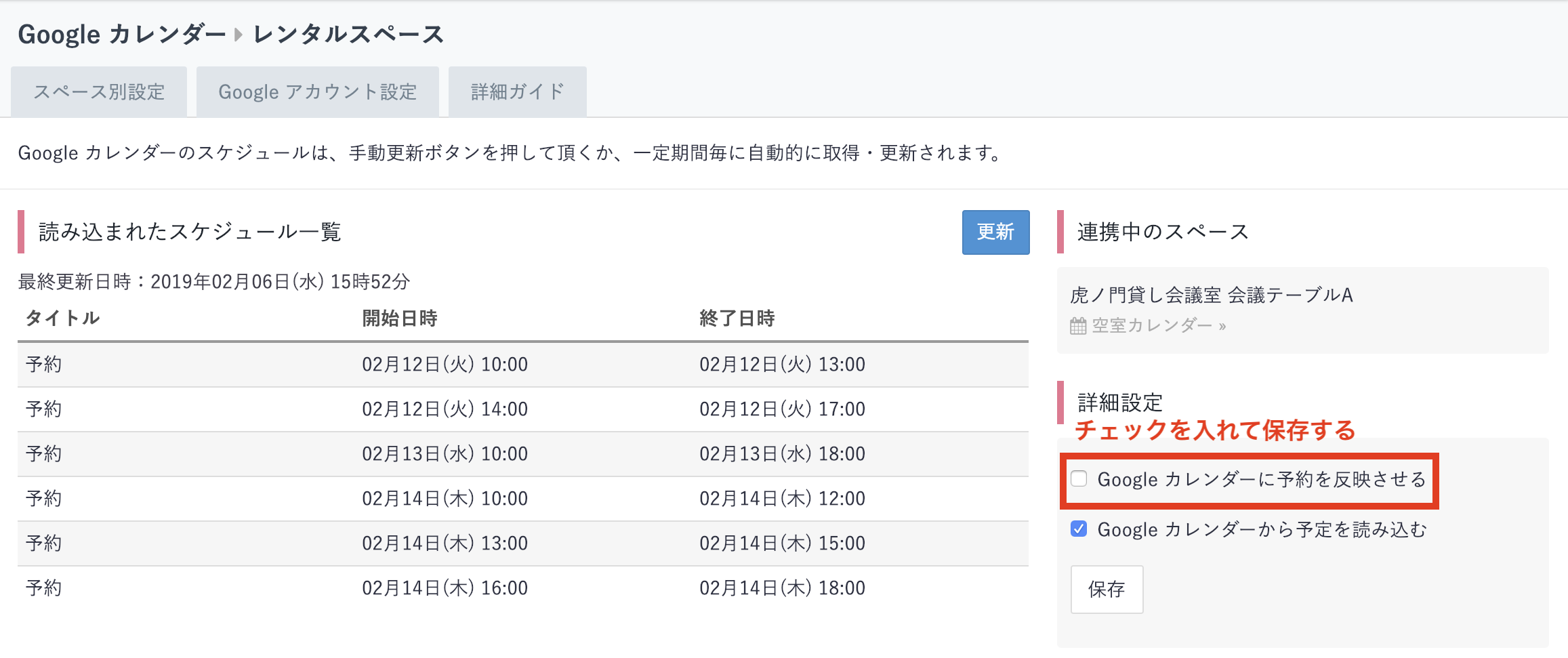Click start time 02月12日(火) 14:00
Screen dimensions: 1568x658
(445, 409)
